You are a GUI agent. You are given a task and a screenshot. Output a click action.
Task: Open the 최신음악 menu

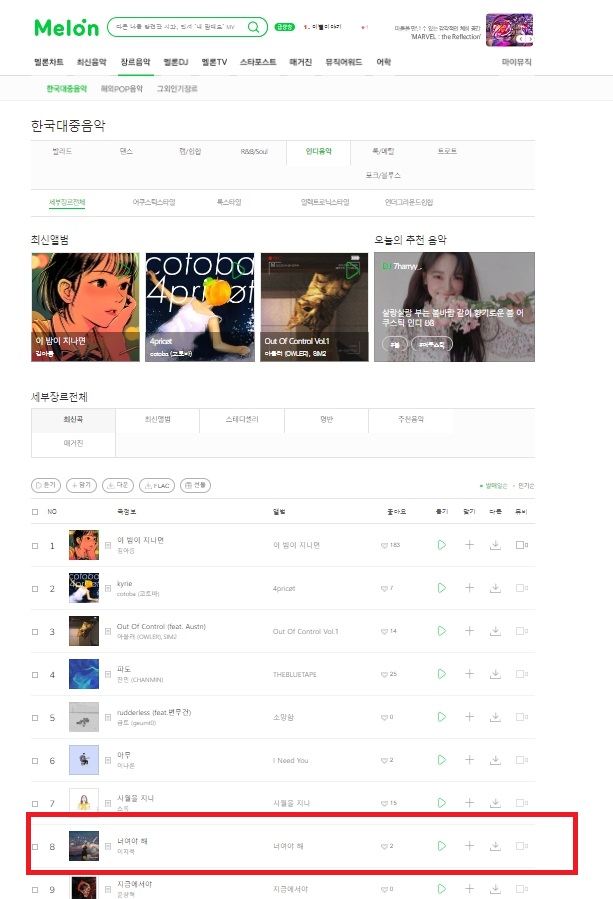click(x=92, y=62)
